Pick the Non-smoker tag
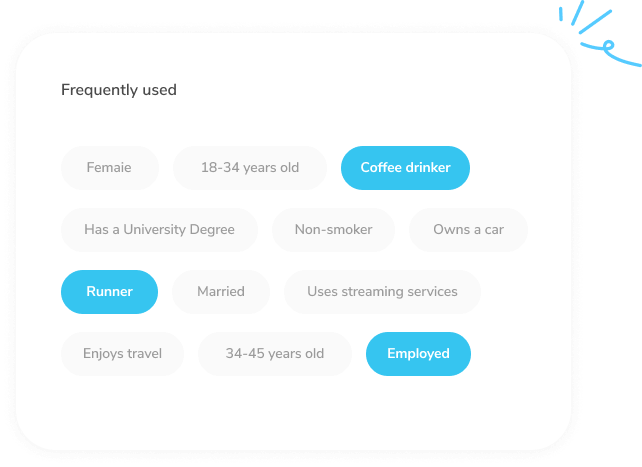 click(x=333, y=230)
